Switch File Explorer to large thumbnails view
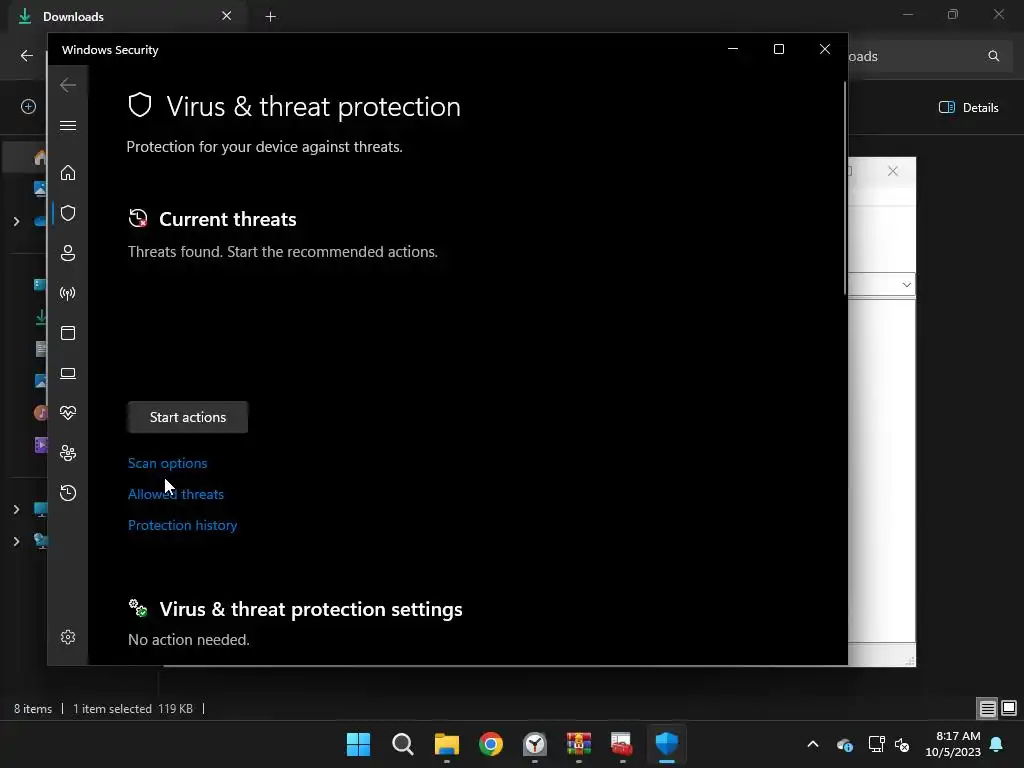 tap(1009, 708)
